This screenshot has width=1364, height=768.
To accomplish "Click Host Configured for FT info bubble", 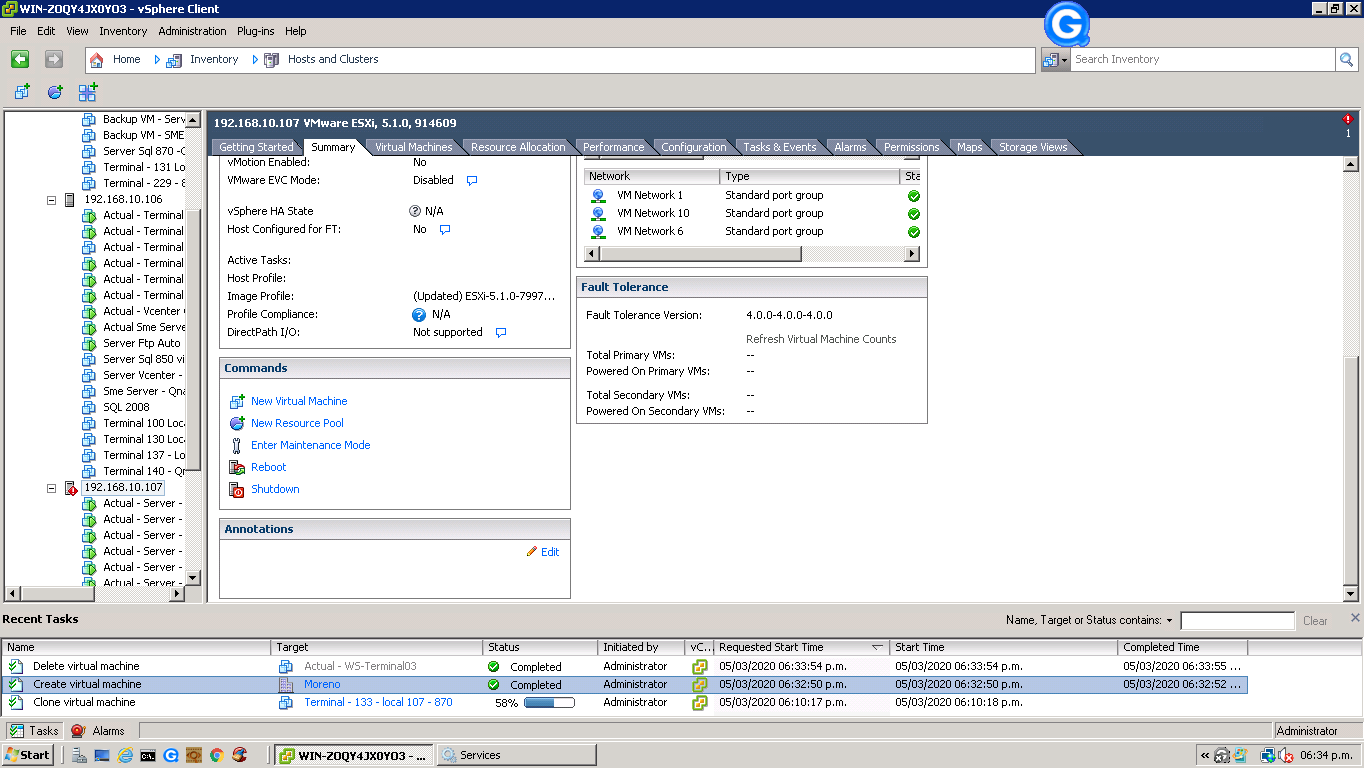I will click(445, 230).
